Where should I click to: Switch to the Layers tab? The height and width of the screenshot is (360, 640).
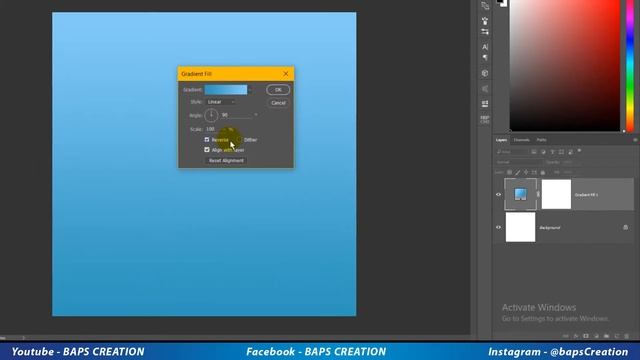pos(501,140)
